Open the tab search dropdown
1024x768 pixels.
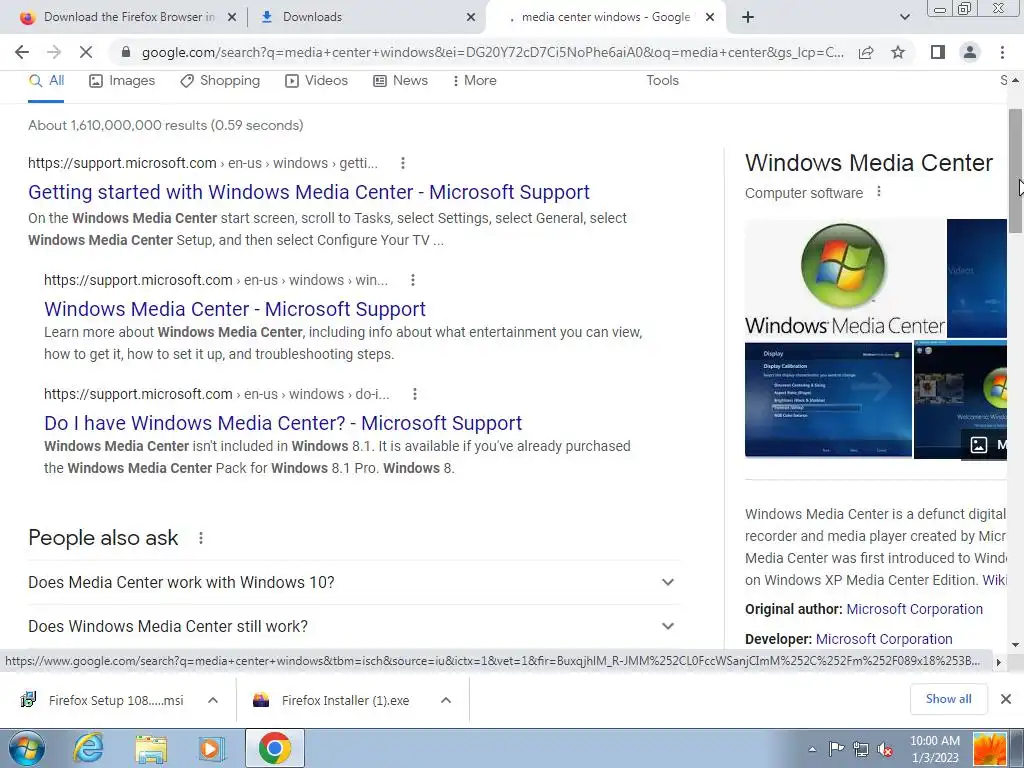[x=904, y=17]
